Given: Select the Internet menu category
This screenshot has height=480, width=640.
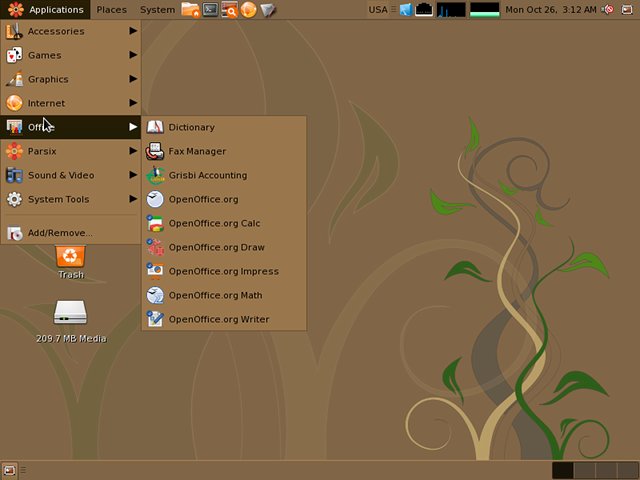Looking at the screenshot, I should click(71, 103).
